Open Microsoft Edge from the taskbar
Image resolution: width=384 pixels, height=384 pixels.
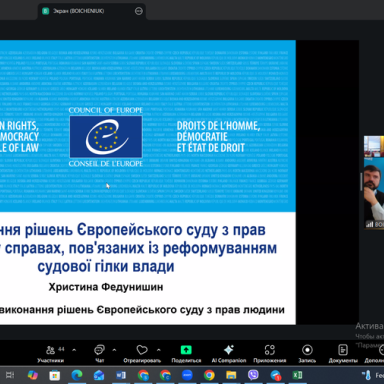coord(77,375)
